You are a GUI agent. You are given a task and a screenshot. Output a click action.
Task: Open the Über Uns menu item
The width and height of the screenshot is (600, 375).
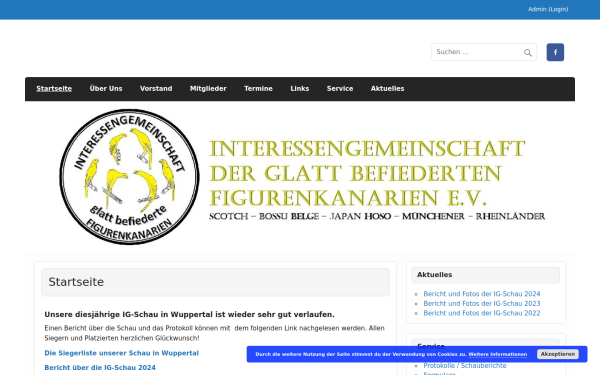106,89
